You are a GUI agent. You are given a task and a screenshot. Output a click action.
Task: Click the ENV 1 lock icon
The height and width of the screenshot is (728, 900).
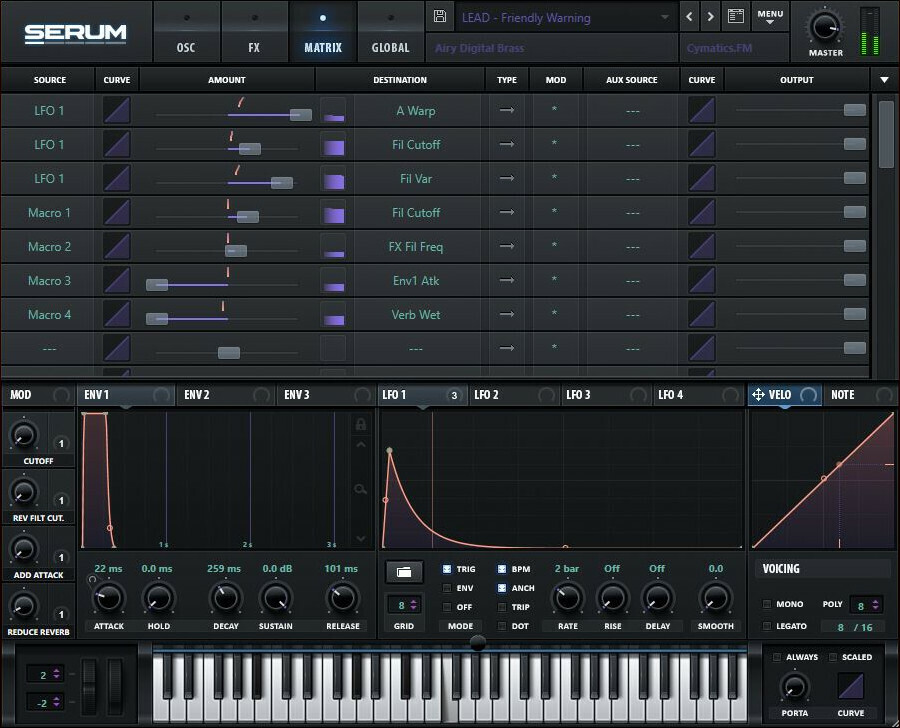tap(360, 424)
